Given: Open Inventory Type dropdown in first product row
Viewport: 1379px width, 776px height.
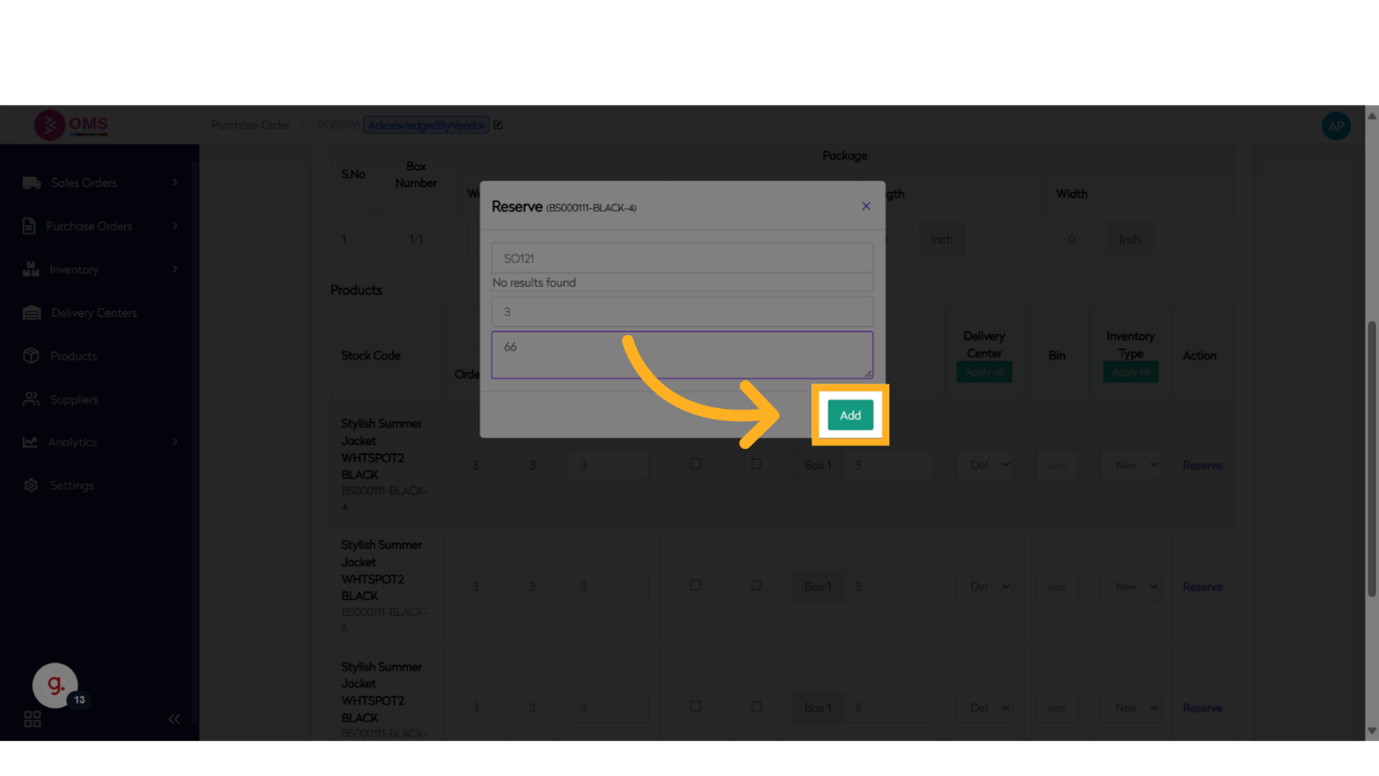Looking at the screenshot, I should coord(1130,465).
